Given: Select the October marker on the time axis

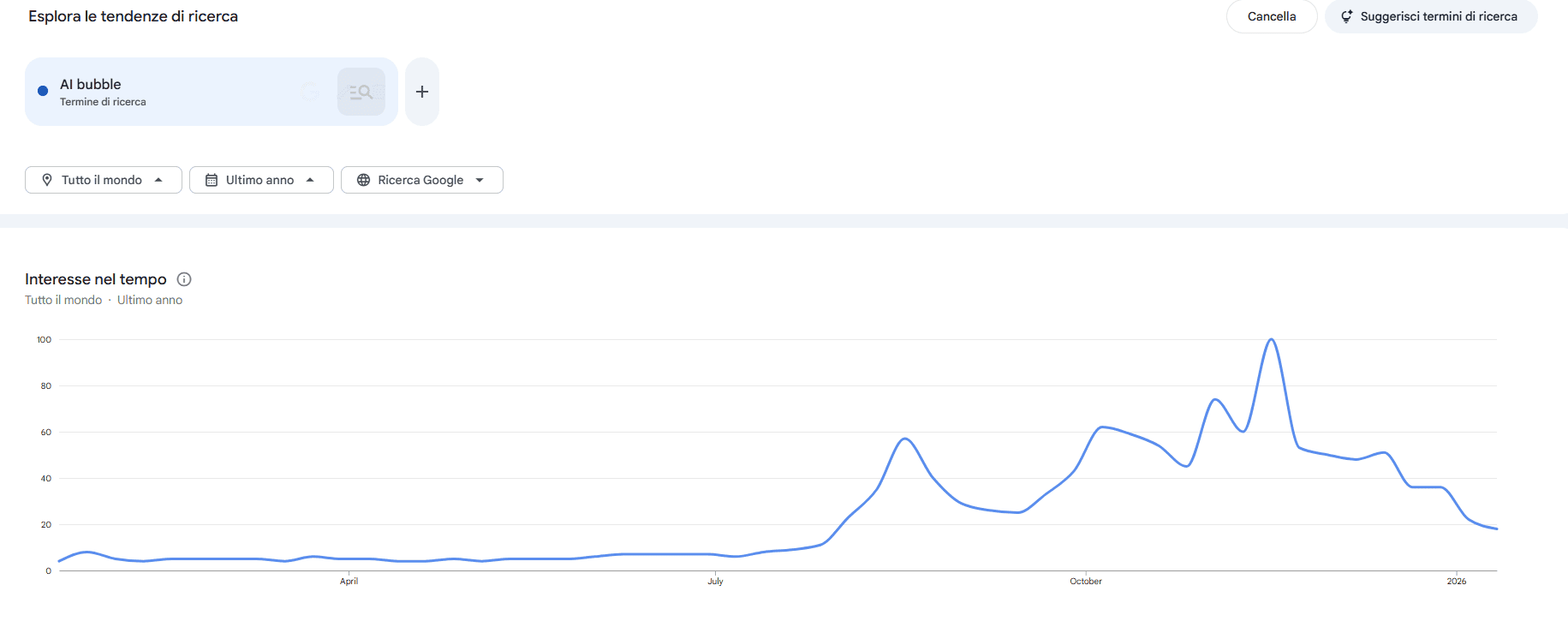Looking at the screenshot, I should (1086, 581).
